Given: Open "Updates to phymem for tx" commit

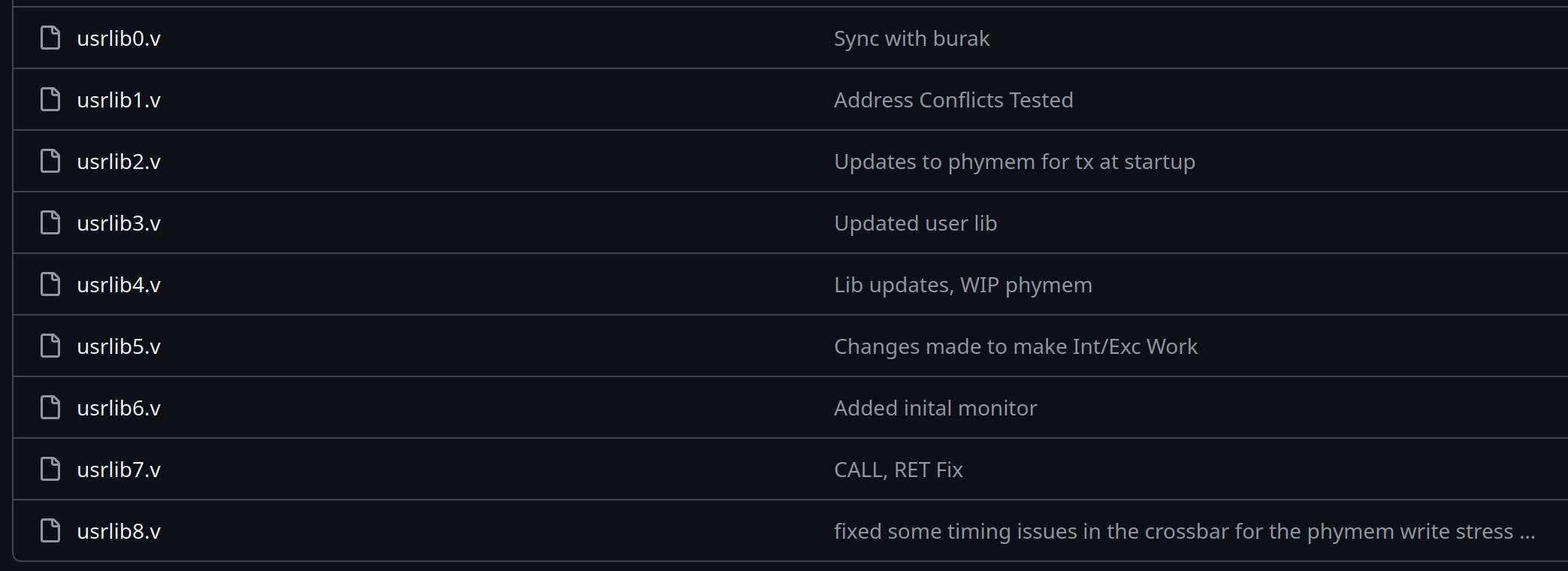Looking at the screenshot, I should point(1014,162).
